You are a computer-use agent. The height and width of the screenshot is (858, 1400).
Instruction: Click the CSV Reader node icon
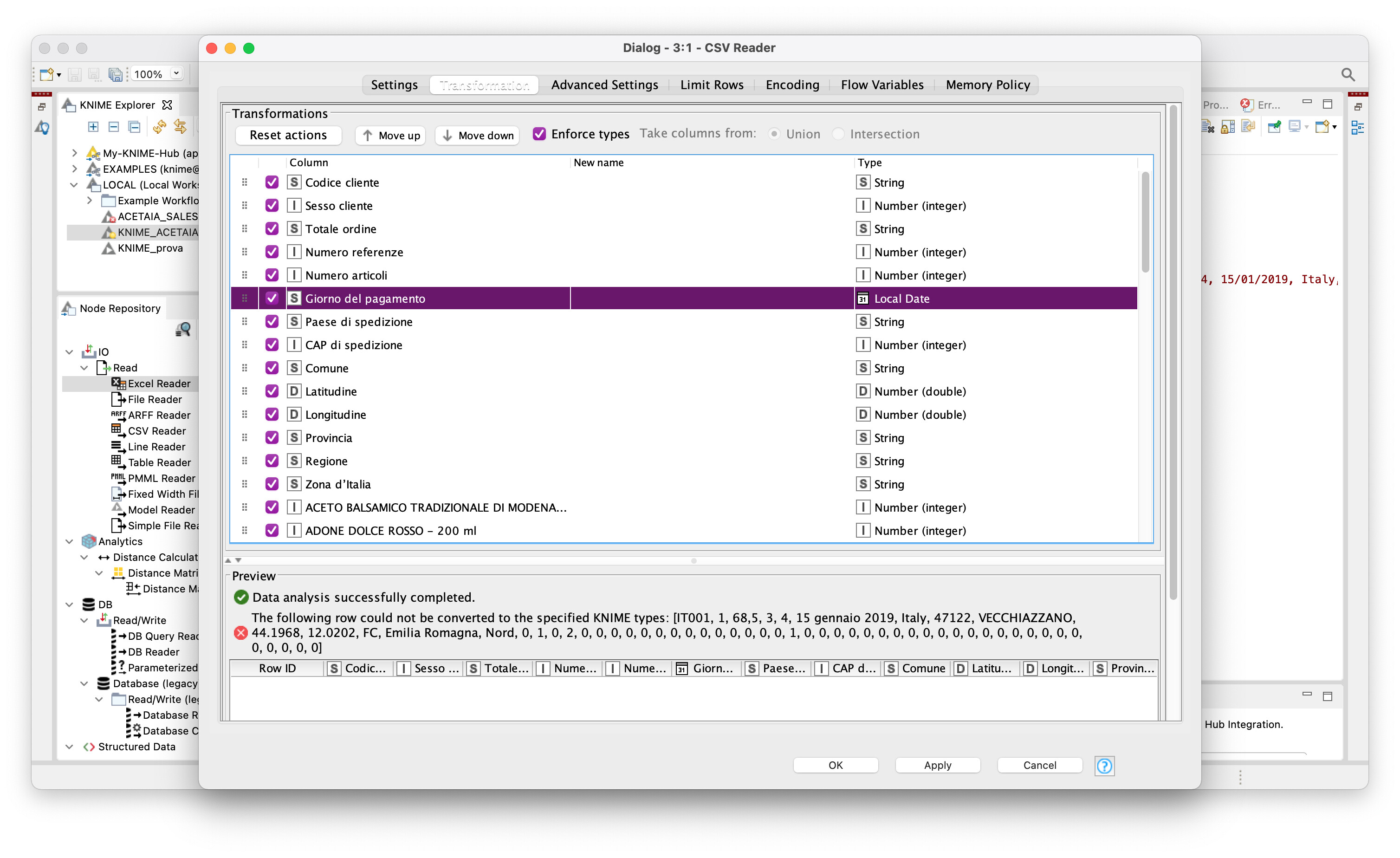[x=118, y=431]
